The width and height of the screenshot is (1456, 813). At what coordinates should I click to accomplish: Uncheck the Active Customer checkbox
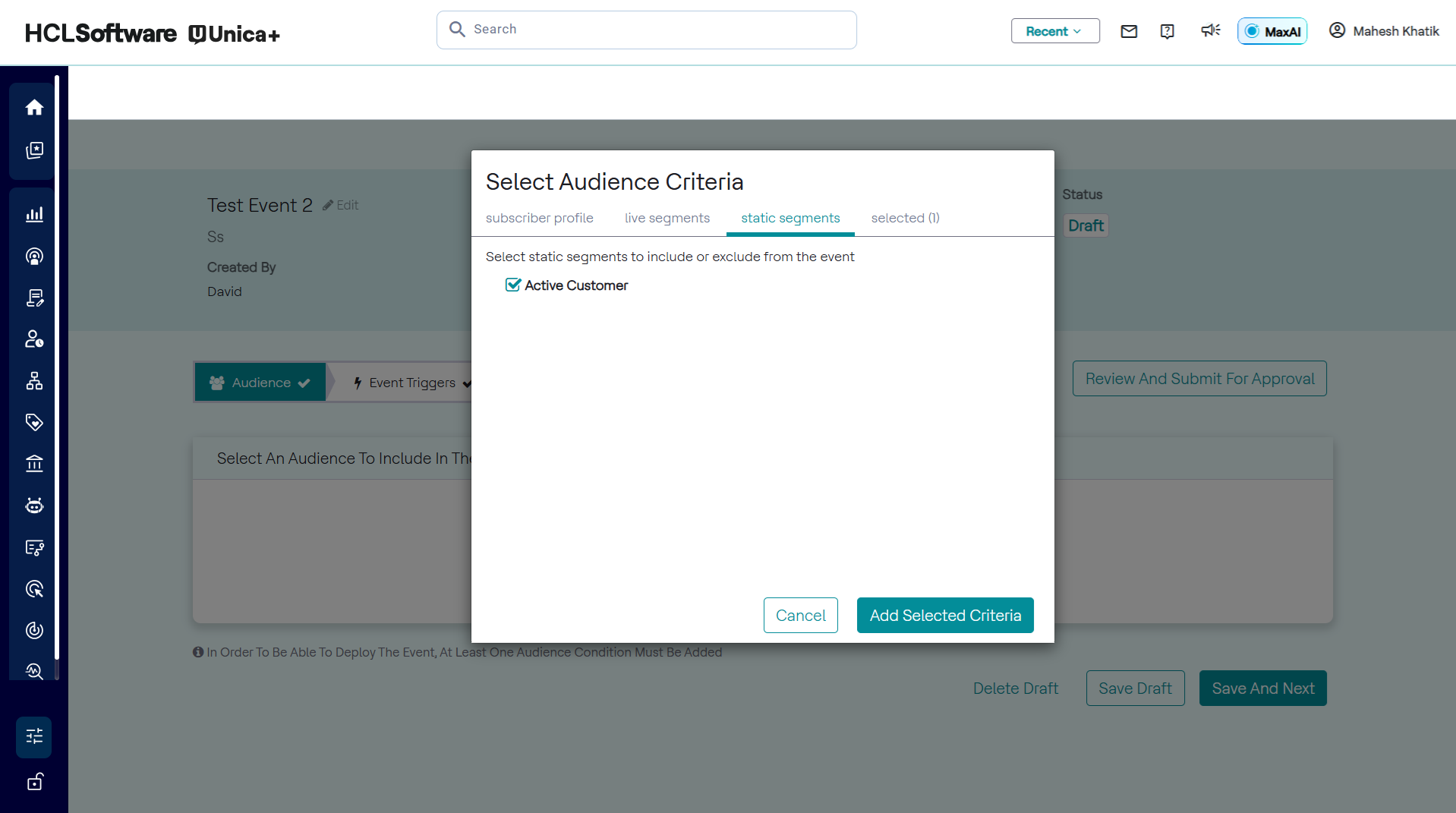click(x=513, y=285)
